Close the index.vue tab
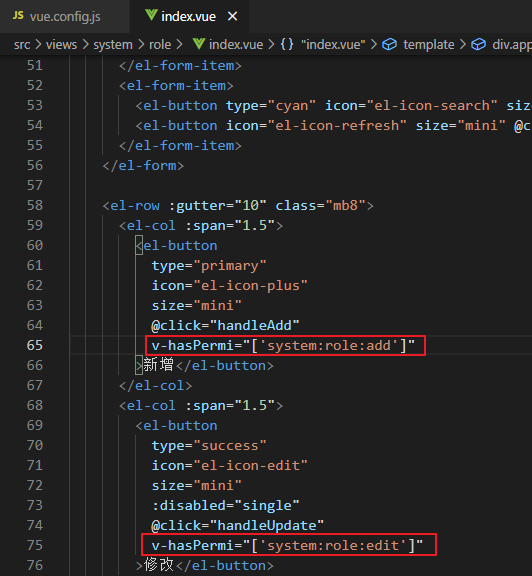This screenshot has width=532, height=576. pyautogui.click(x=233, y=17)
